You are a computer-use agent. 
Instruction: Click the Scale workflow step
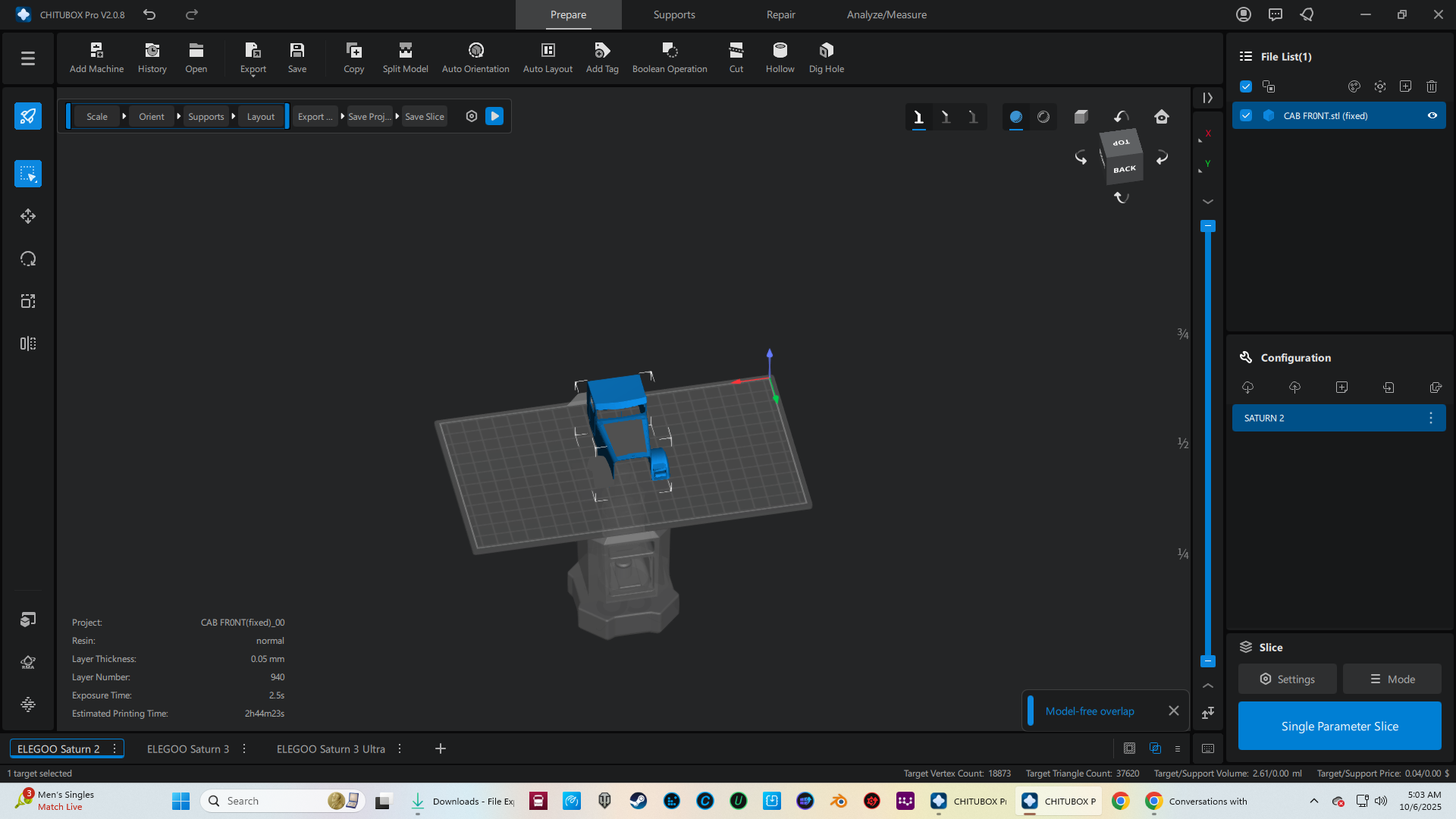(97, 116)
